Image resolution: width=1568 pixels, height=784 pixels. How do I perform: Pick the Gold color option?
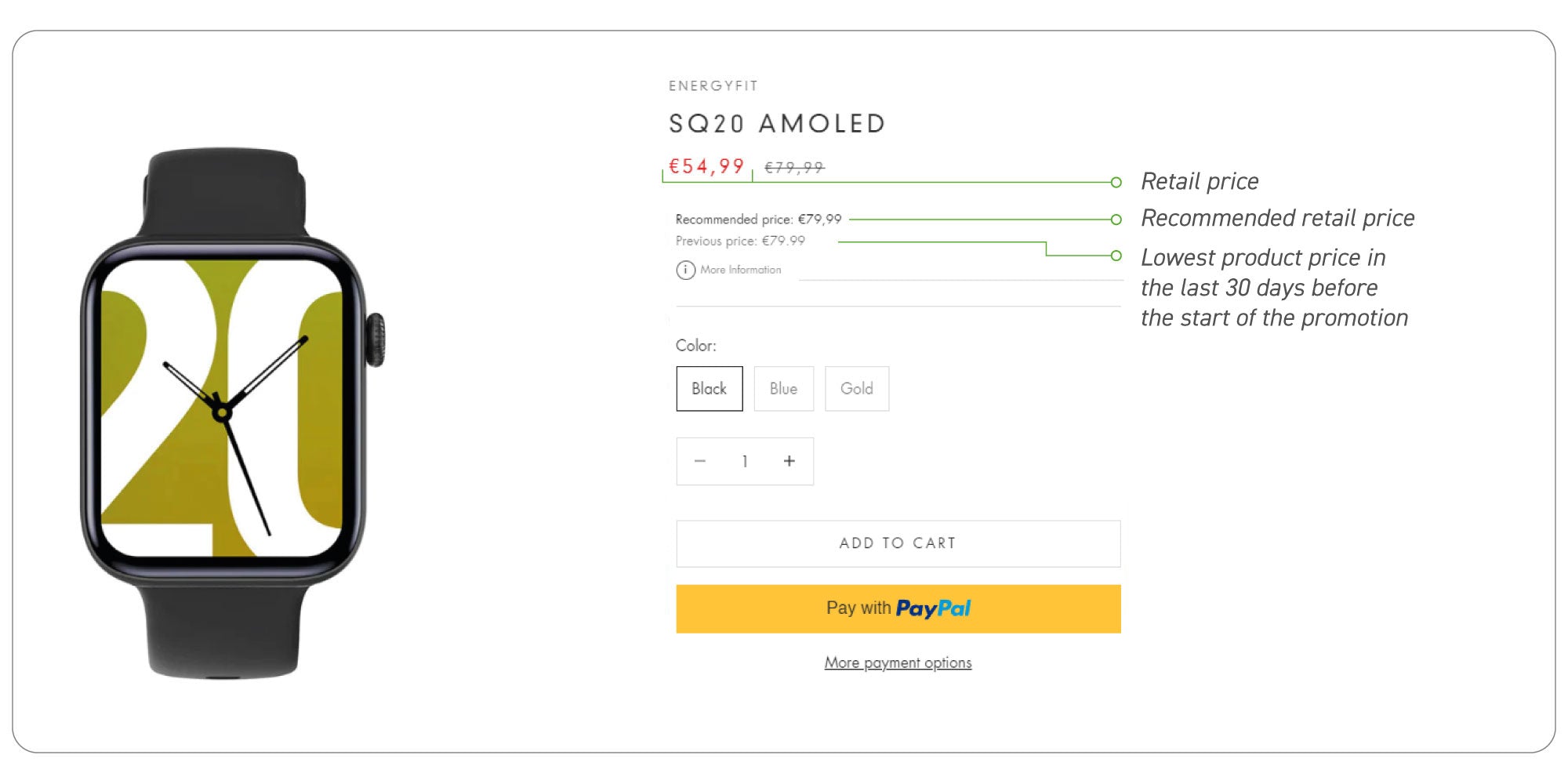856,389
